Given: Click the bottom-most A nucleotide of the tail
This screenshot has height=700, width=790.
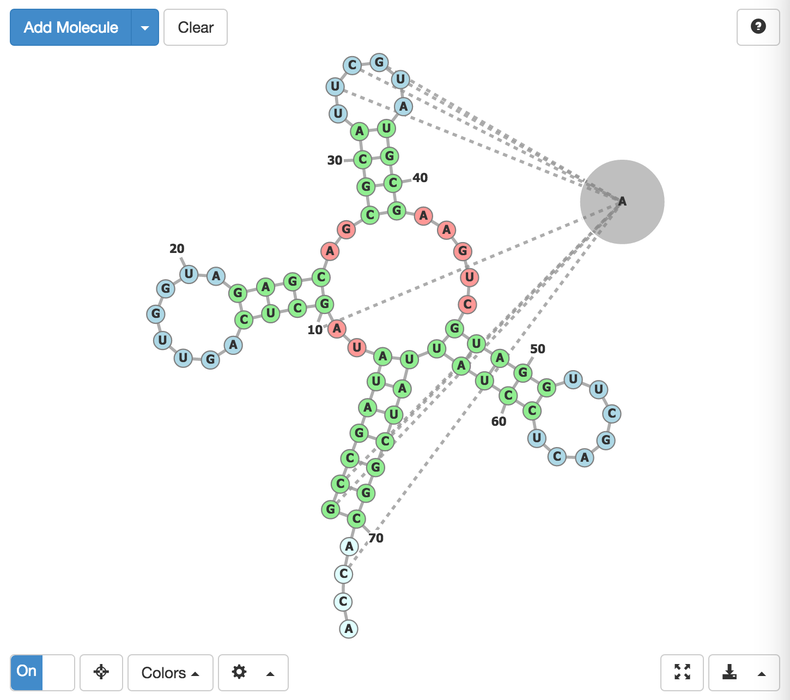Looking at the screenshot, I should coord(348,629).
